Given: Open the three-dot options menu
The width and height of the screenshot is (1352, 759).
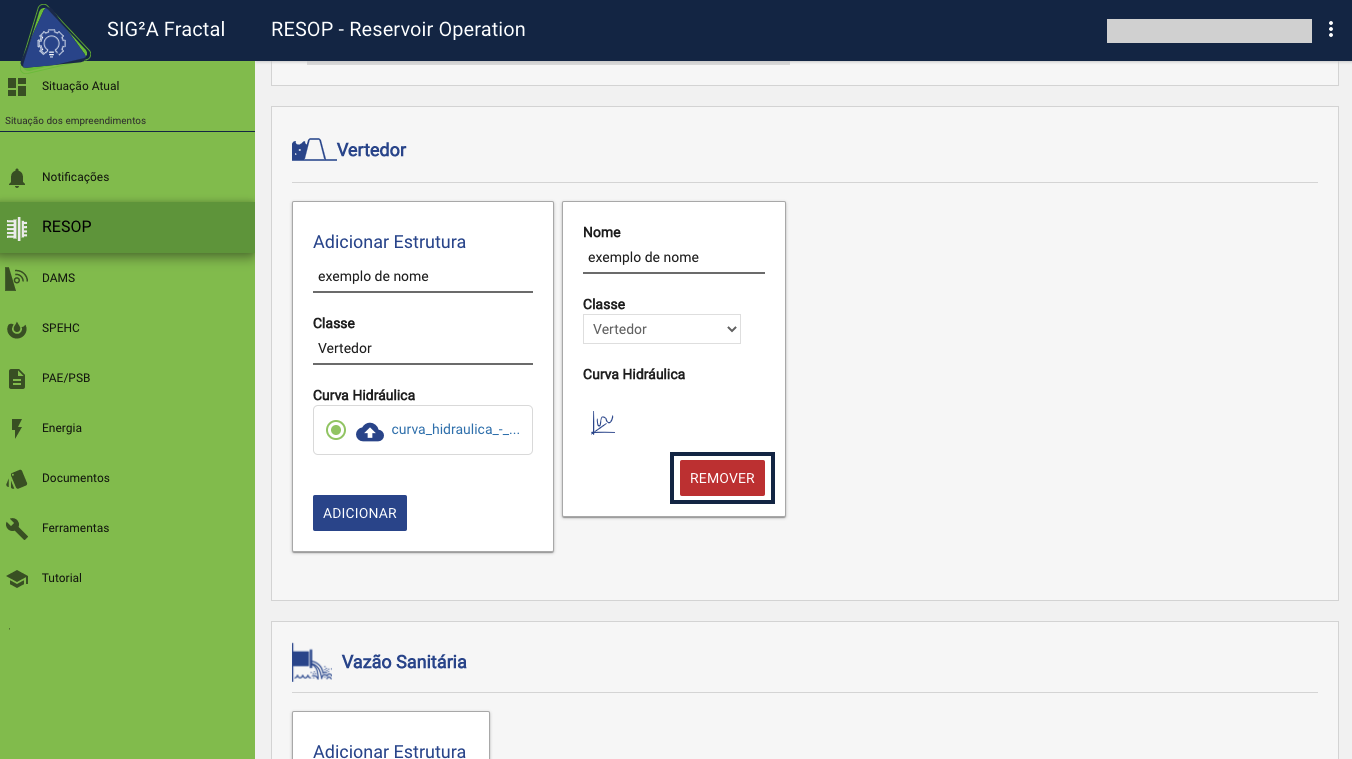Looking at the screenshot, I should [1330, 30].
